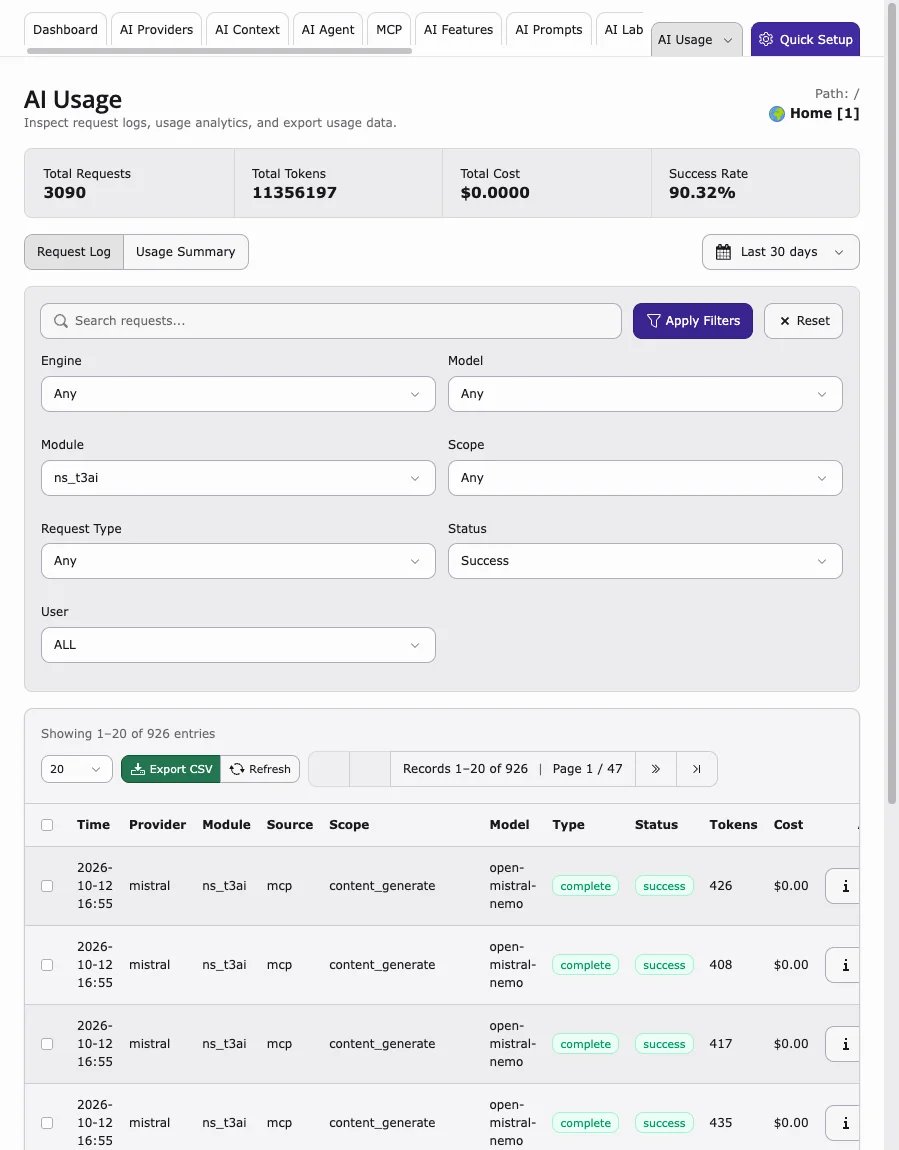The height and width of the screenshot is (1150, 899).
Task: Click the calendar icon beside Last 30 days
Action: click(x=723, y=252)
